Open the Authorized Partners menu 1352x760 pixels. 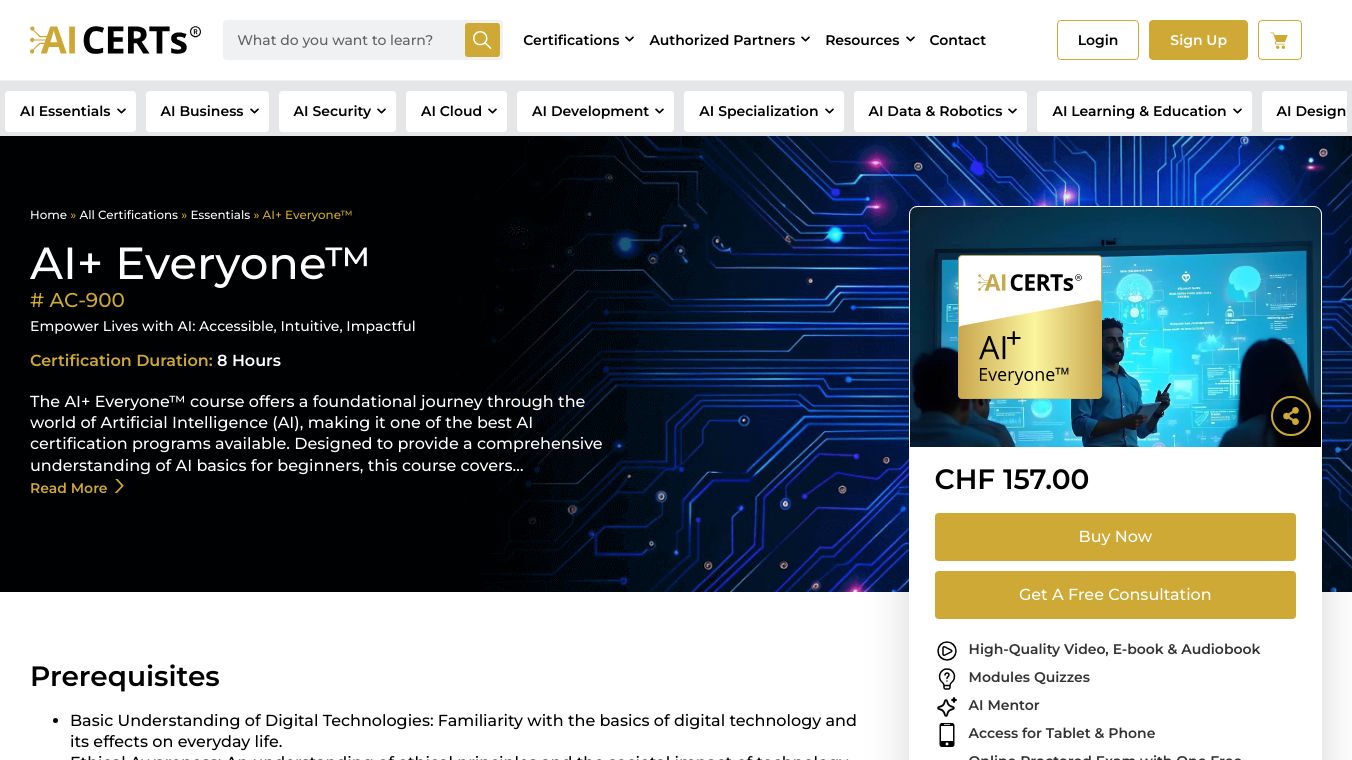(x=729, y=40)
